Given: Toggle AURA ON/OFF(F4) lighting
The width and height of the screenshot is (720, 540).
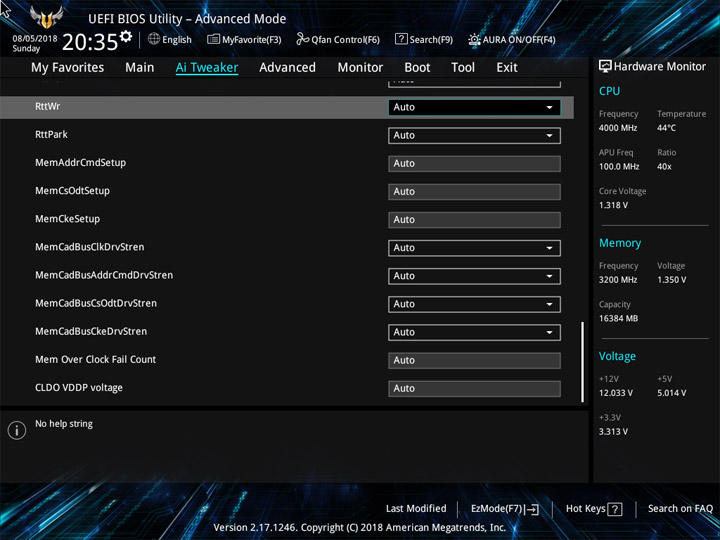Looking at the screenshot, I should [512, 39].
